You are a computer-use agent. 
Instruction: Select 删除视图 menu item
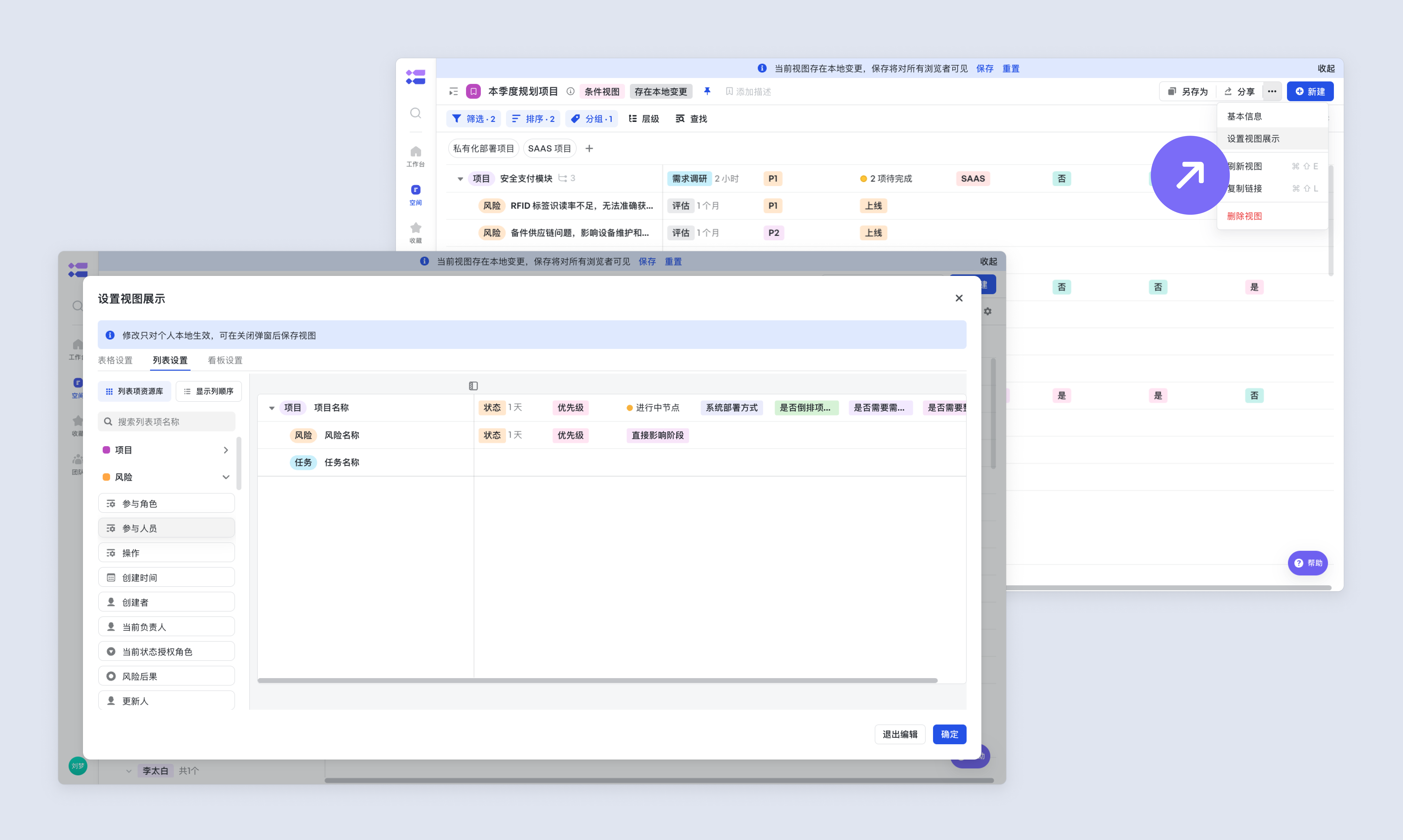click(x=1272, y=216)
